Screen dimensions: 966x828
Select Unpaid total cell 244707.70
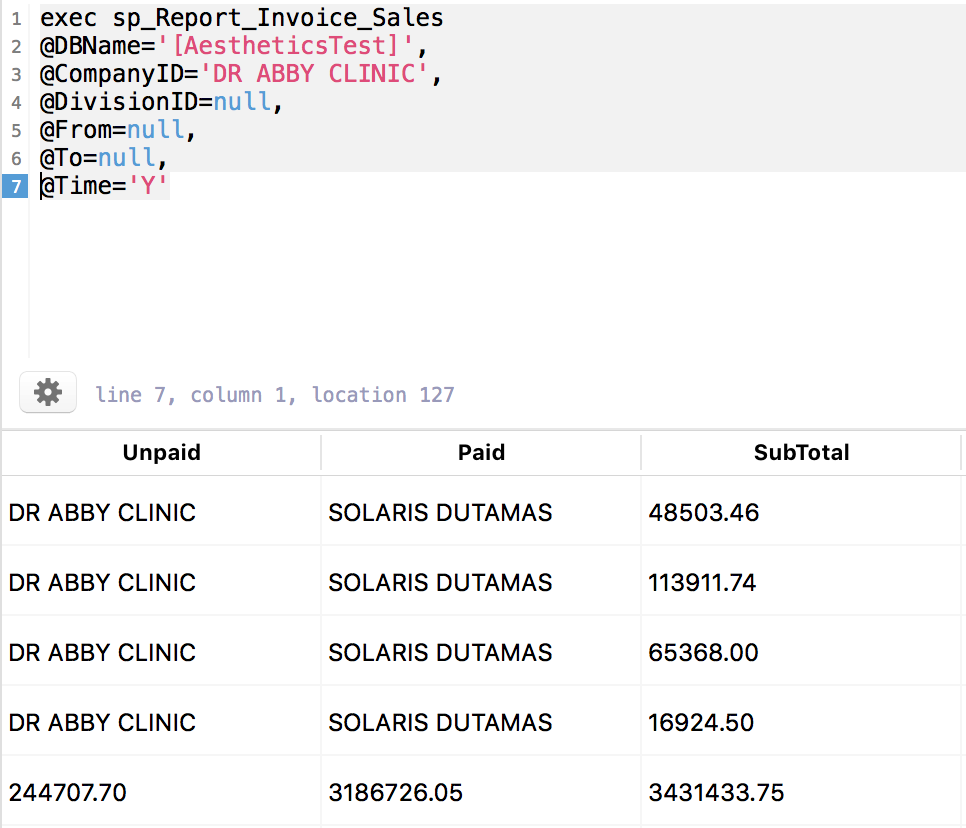click(x=161, y=792)
